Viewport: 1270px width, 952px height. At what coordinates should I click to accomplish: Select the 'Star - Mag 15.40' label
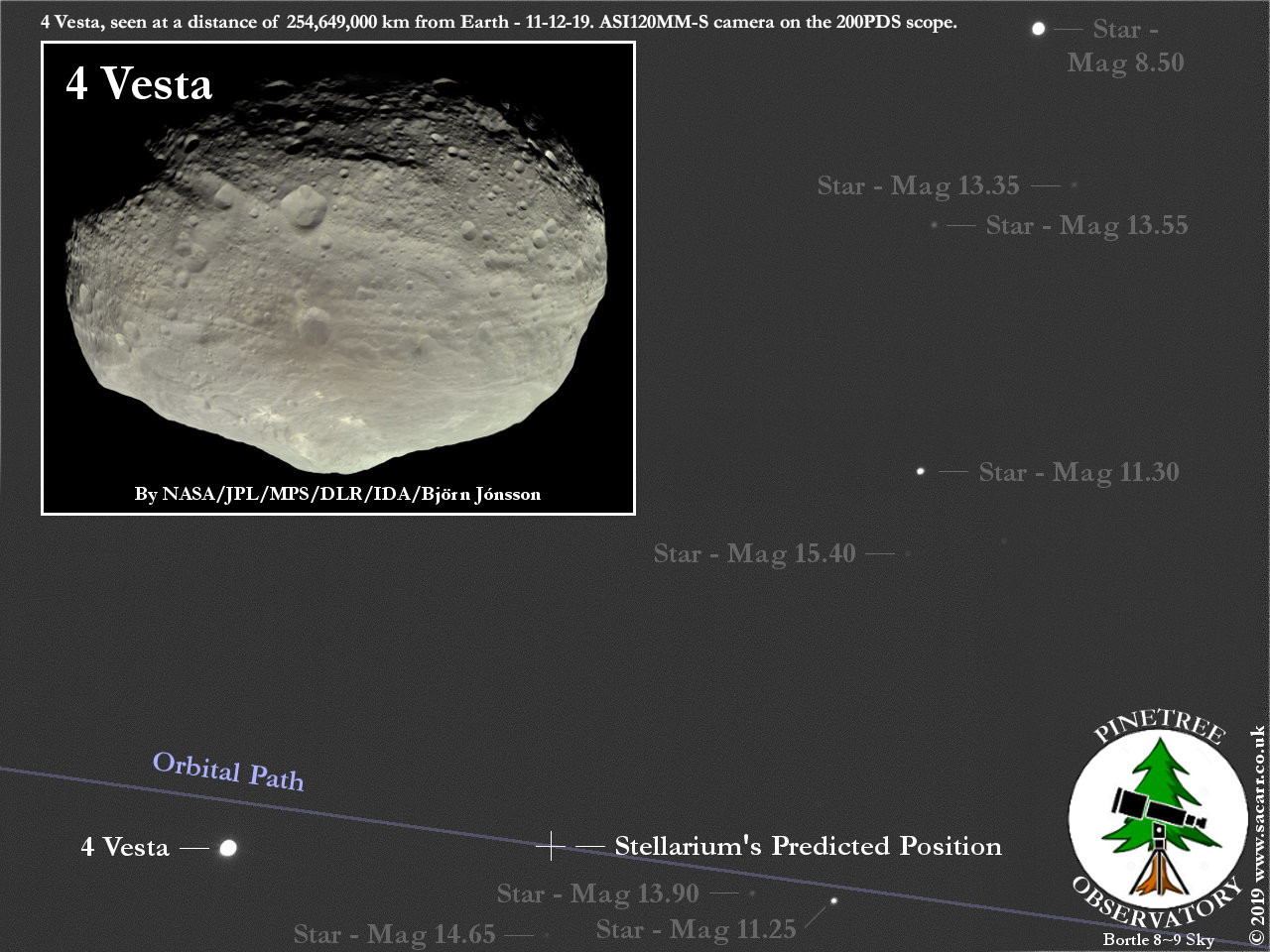click(754, 553)
